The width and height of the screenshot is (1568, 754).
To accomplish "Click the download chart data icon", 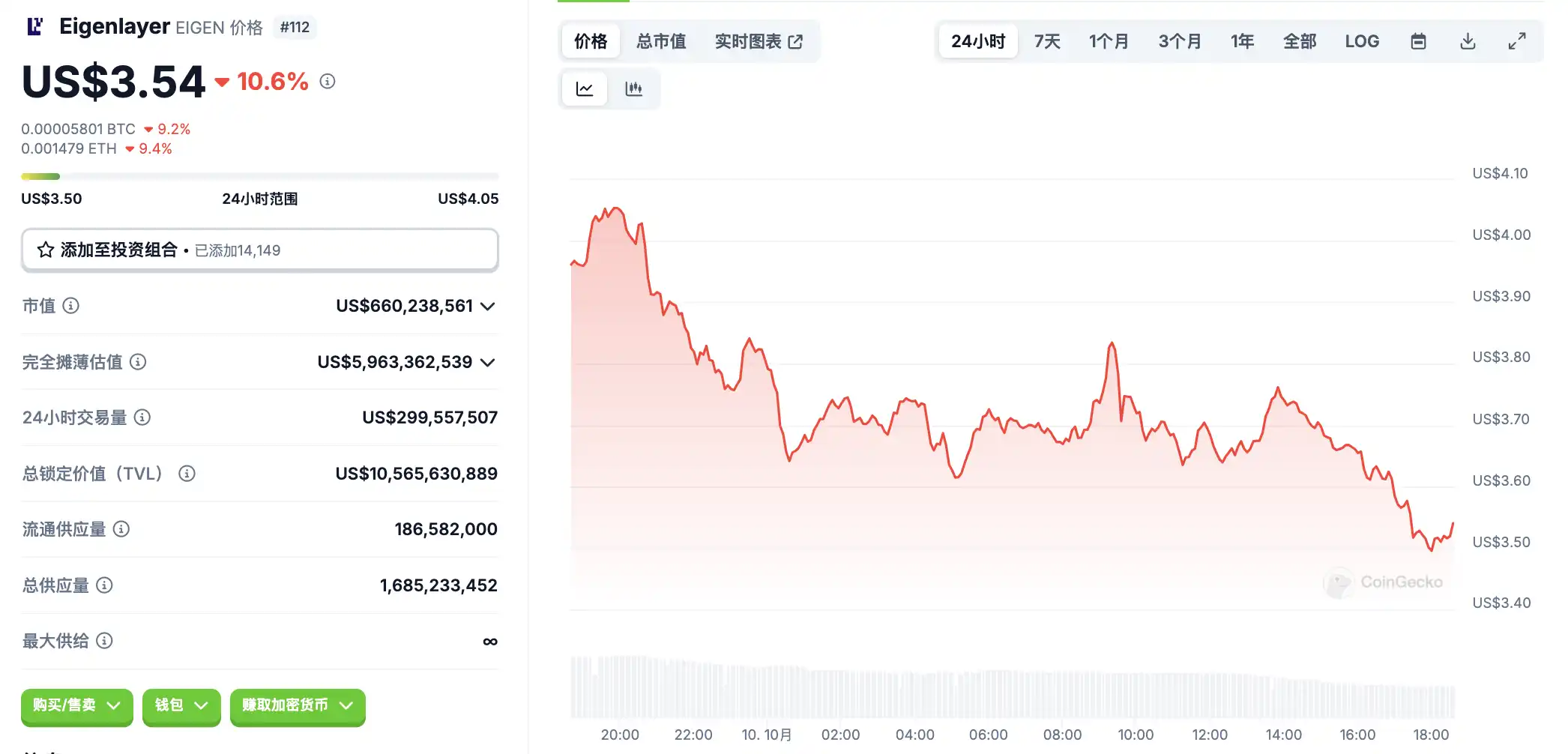I will (x=1468, y=41).
